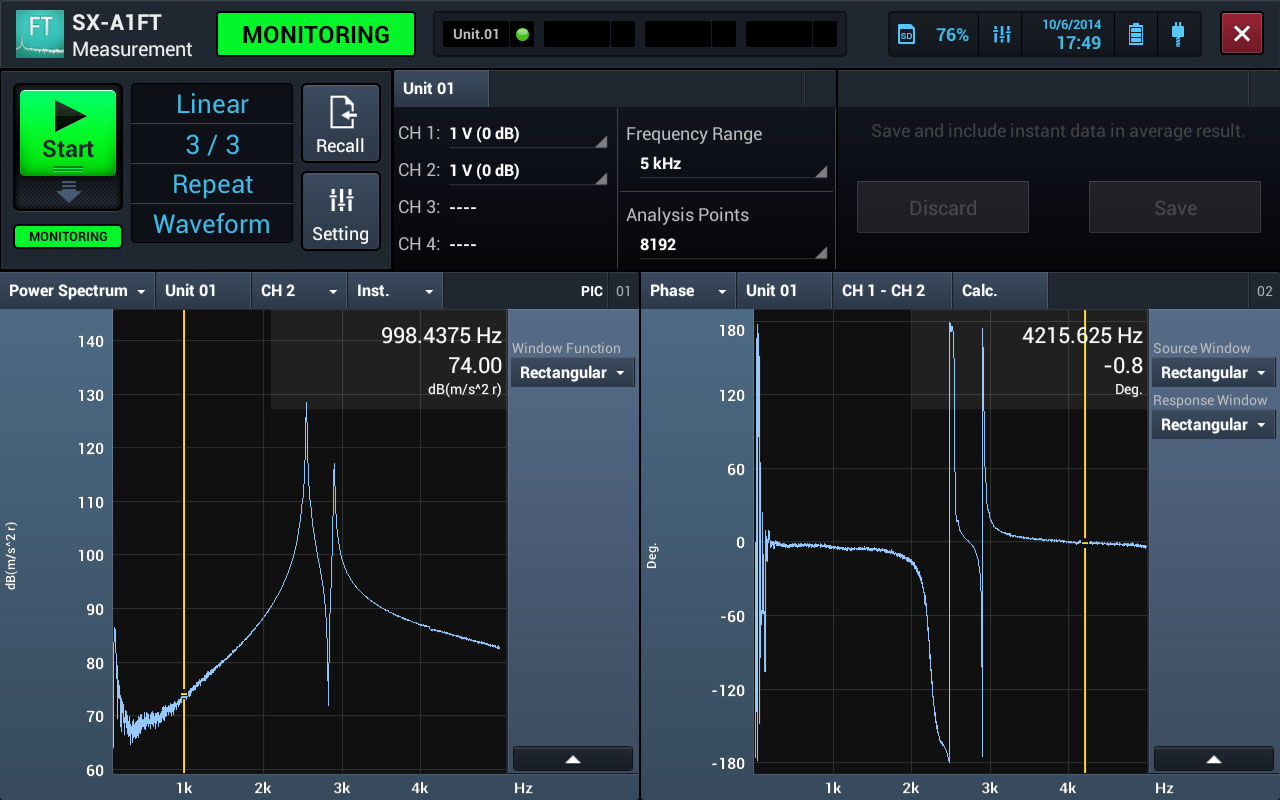Screen dimensions: 1280x800
Task: Tap the battery status icon
Action: (x=1135, y=35)
